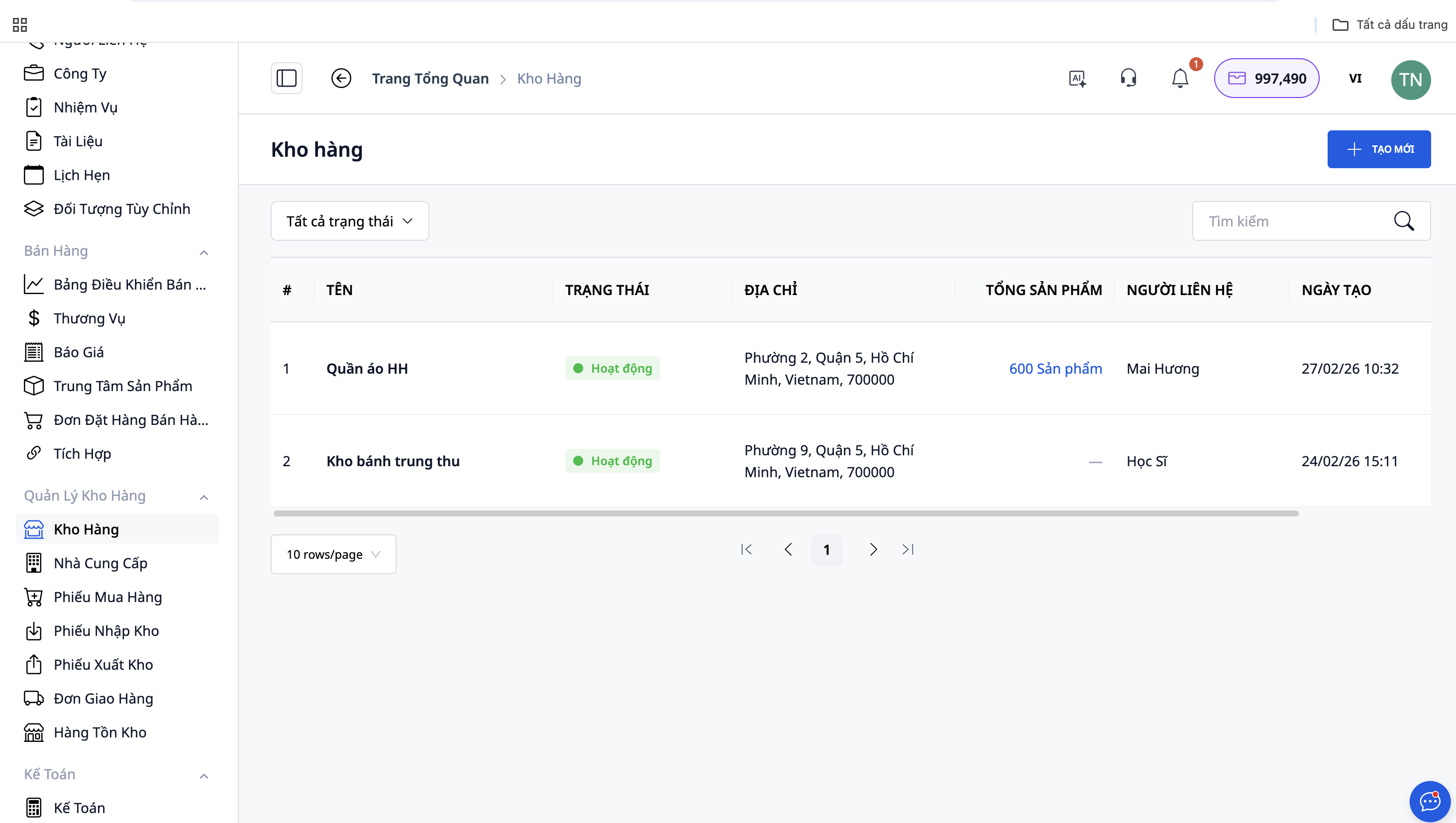1456x823 pixels.
Task: Go to the last page arrow
Action: (x=908, y=549)
